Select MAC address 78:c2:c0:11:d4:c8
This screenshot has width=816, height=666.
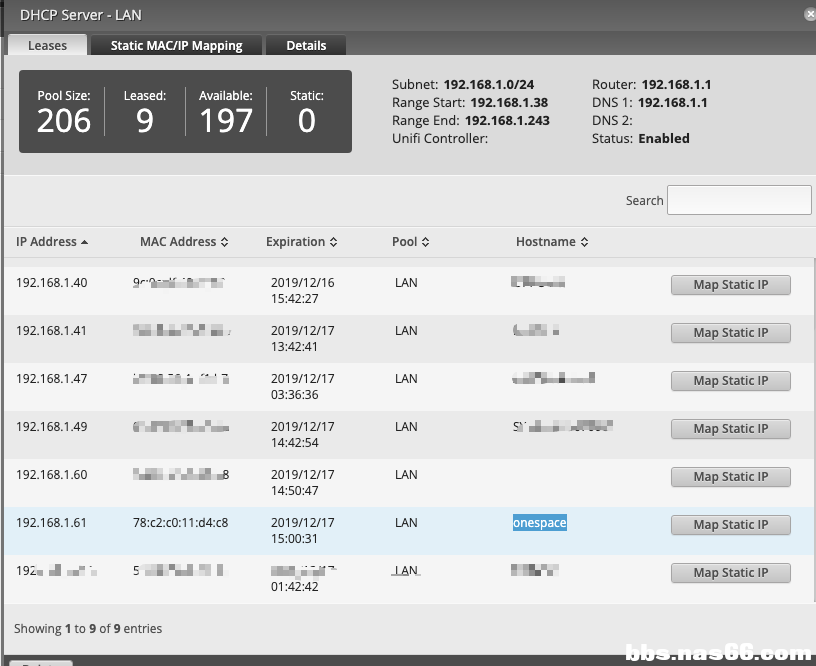pos(180,522)
